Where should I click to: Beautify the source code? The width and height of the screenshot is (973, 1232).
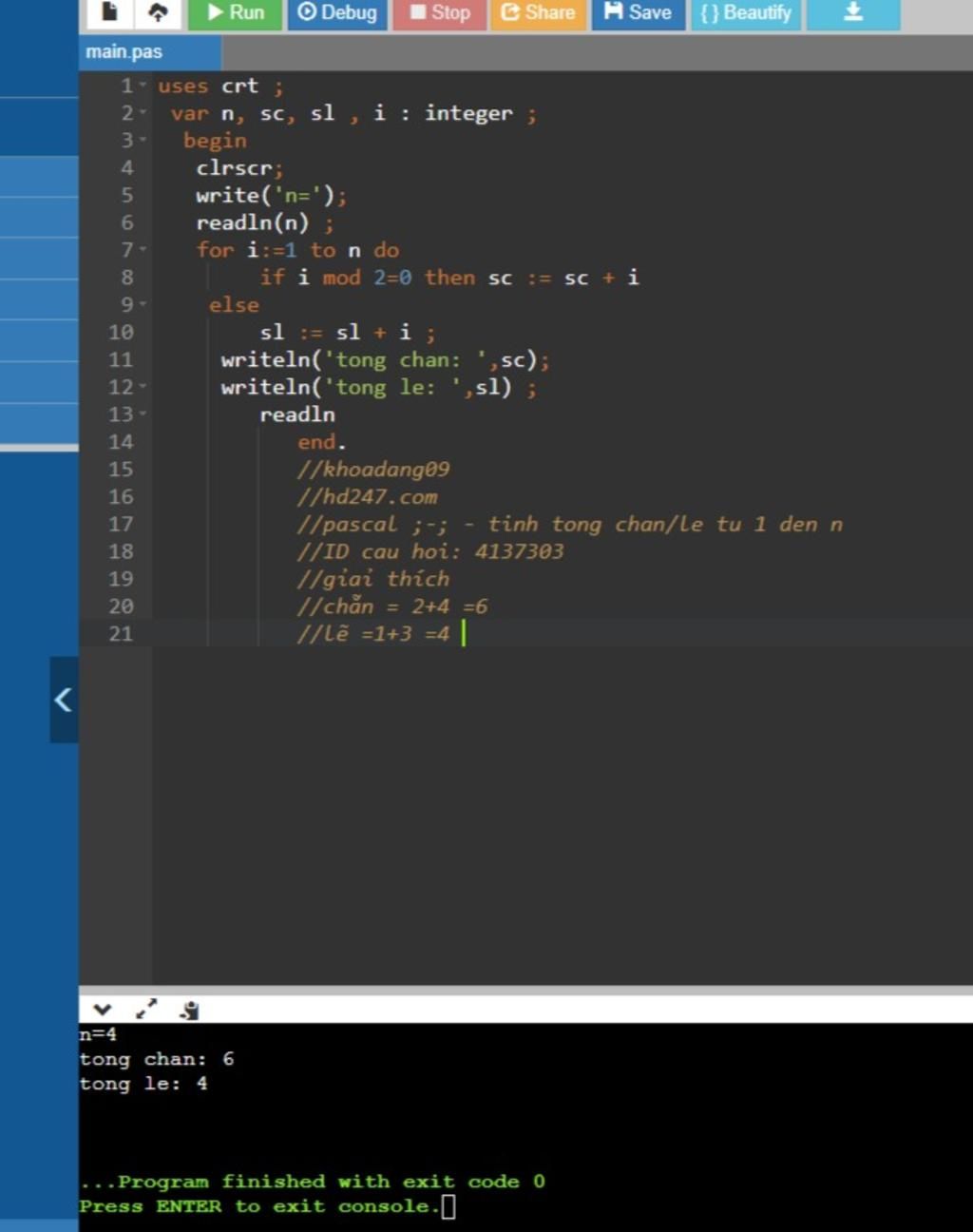pos(746,12)
